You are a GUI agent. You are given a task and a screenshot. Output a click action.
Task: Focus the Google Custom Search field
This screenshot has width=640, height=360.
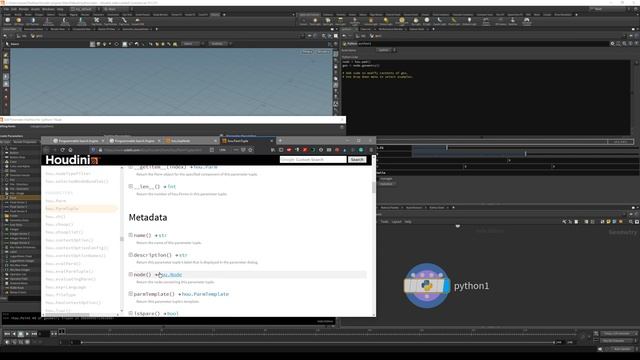tap(313, 160)
